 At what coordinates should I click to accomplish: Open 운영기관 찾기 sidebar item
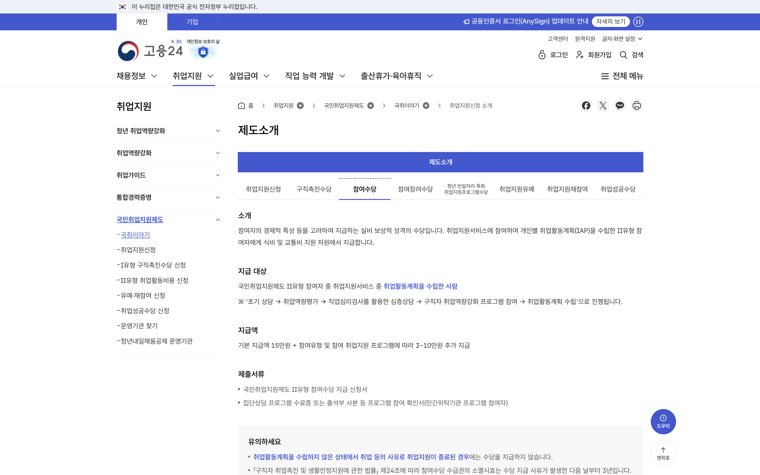click(139, 326)
